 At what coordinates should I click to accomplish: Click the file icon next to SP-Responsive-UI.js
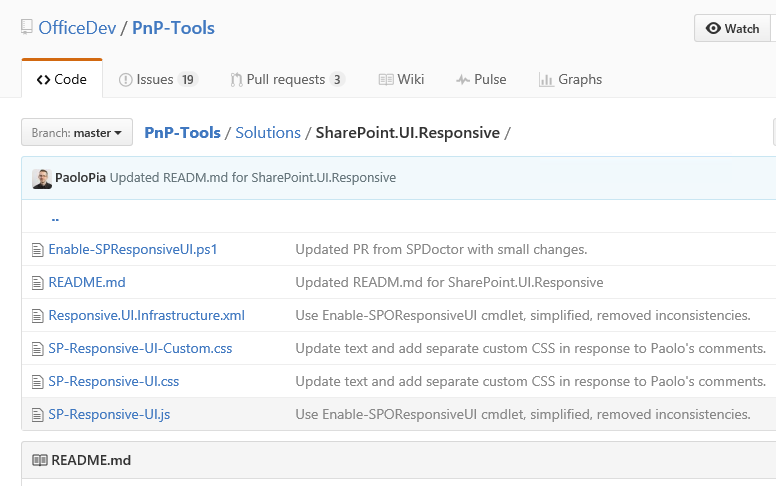(x=38, y=414)
